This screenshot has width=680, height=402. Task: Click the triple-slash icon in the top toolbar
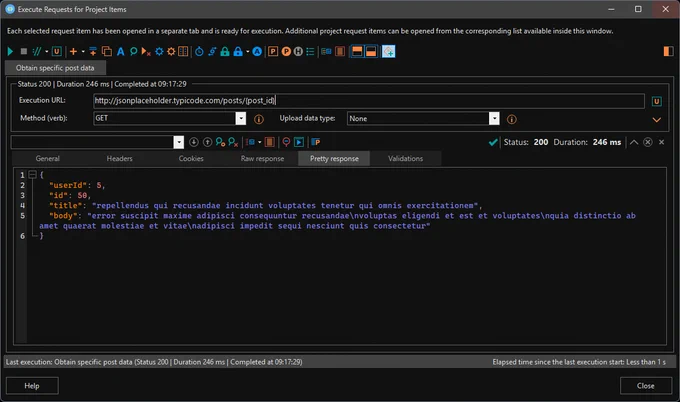pyautogui.click(x=37, y=52)
